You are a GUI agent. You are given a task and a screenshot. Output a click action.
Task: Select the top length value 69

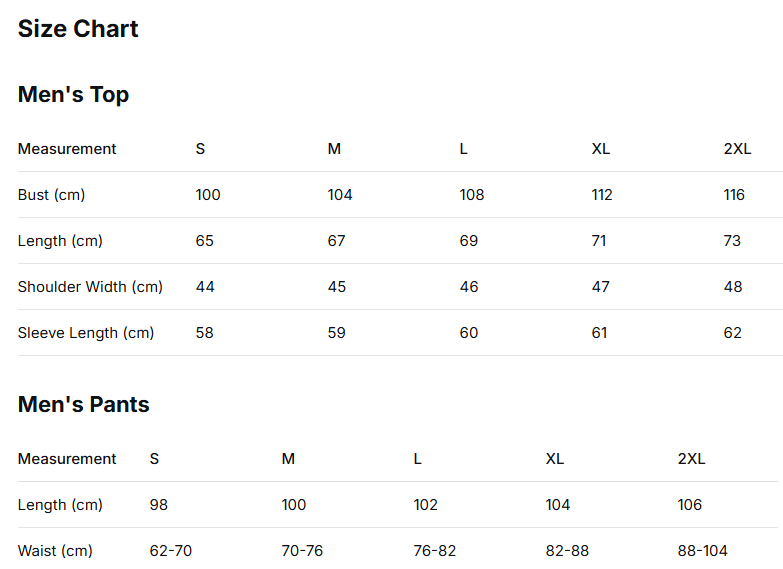point(469,241)
